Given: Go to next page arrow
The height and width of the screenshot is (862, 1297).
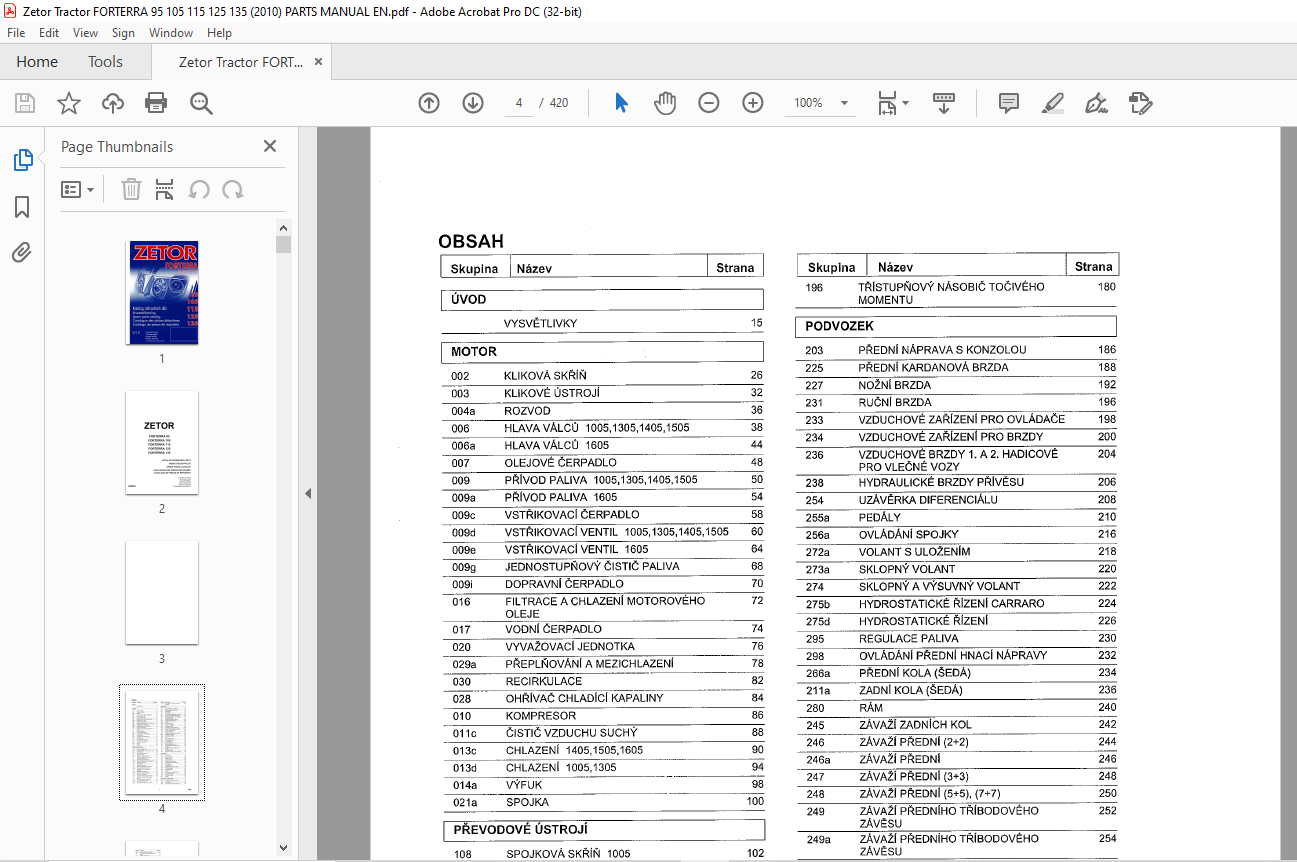Looking at the screenshot, I should point(473,103).
